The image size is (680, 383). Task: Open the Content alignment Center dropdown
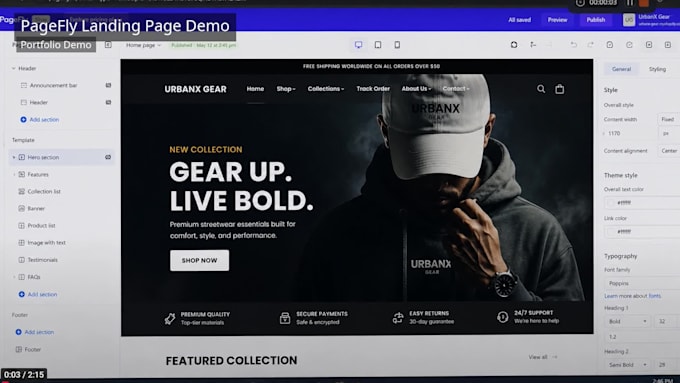[668, 151]
